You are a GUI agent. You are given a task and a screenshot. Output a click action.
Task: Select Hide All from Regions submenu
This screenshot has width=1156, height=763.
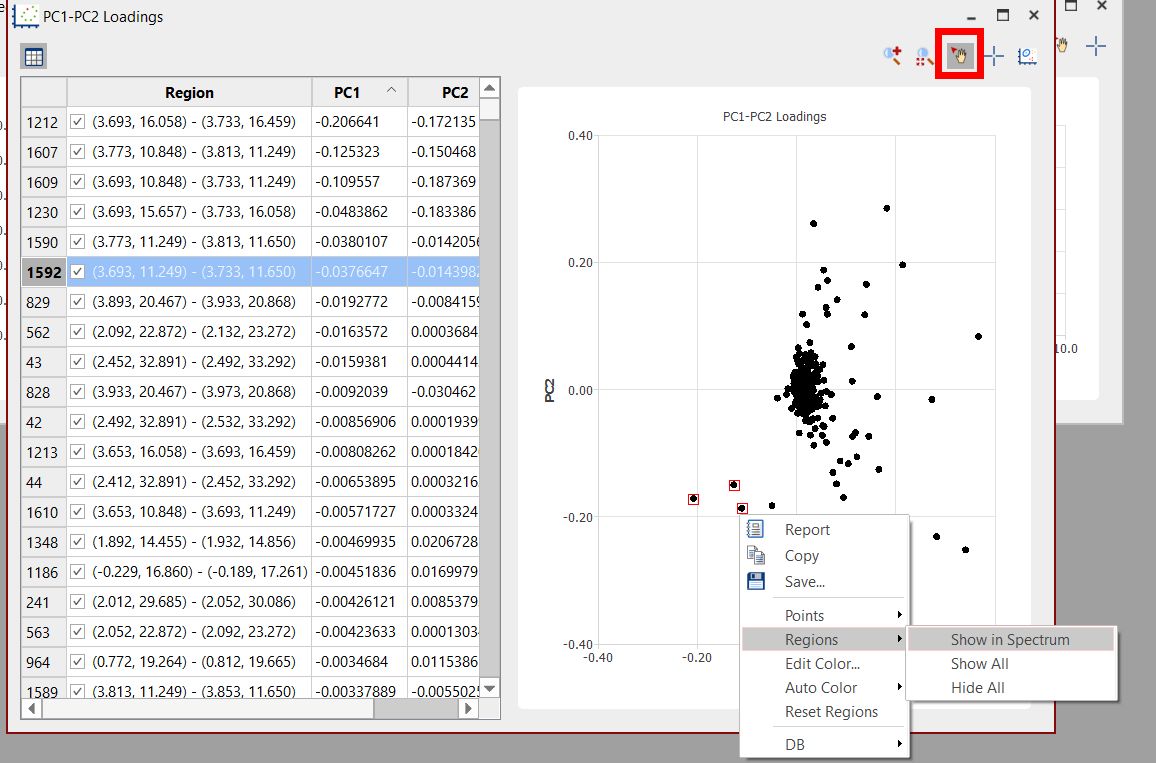coord(977,687)
